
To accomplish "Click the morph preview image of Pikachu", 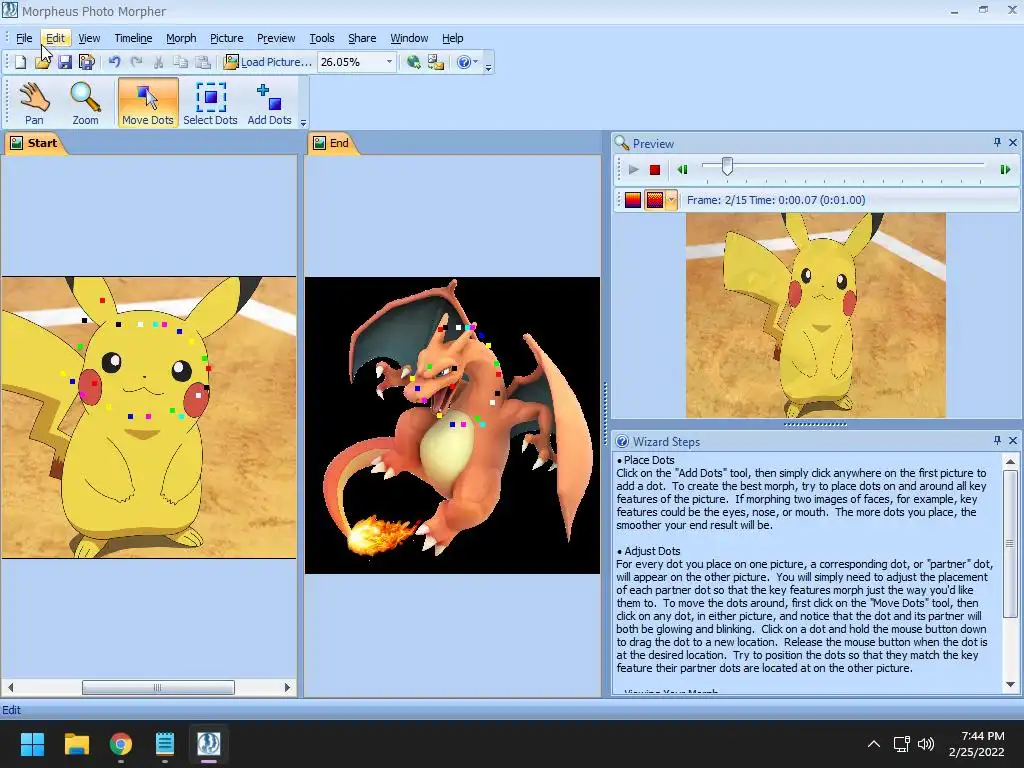I will [815, 315].
